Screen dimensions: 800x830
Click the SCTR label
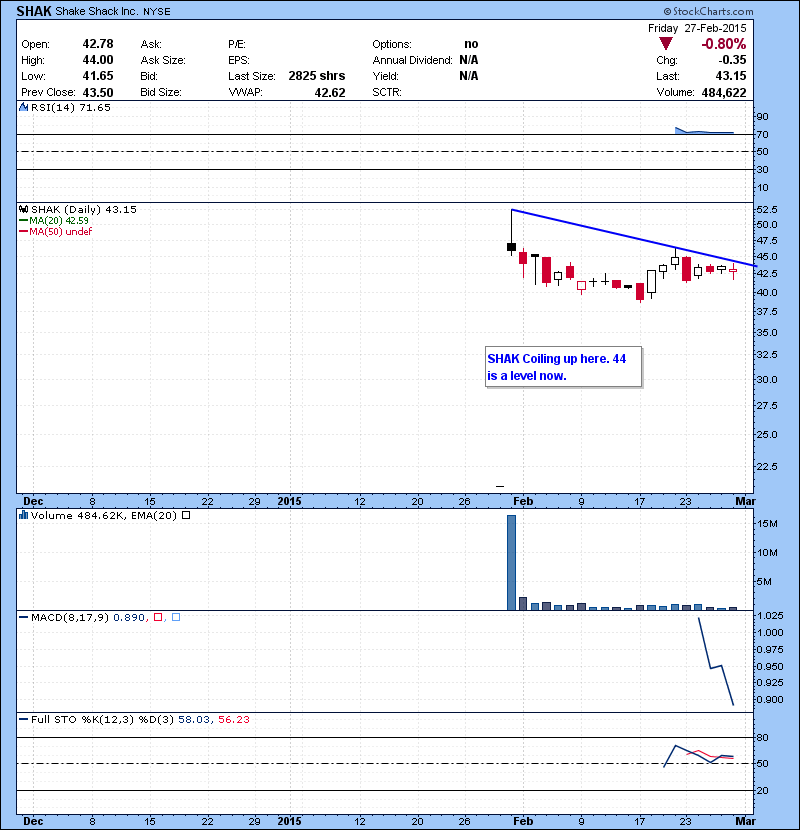[387, 92]
